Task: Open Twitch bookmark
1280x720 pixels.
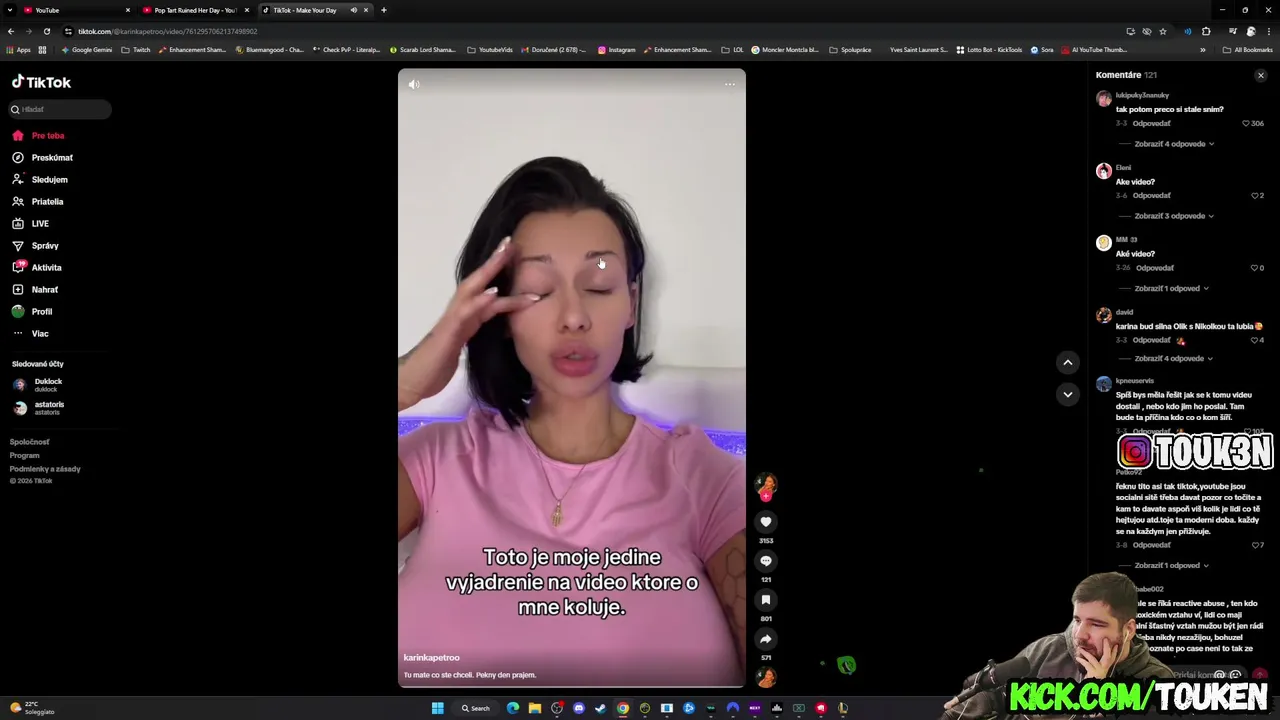Action: pos(136,49)
